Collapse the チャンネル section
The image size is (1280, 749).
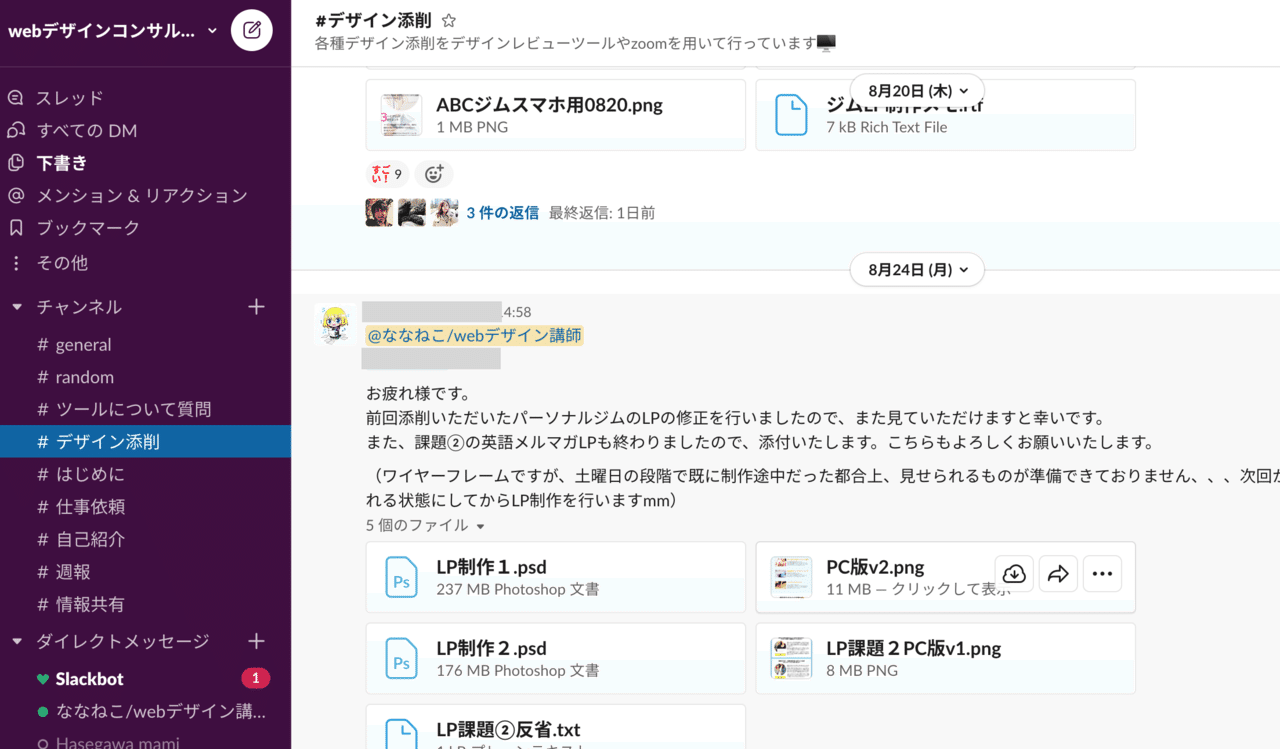[x=16, y=307]
